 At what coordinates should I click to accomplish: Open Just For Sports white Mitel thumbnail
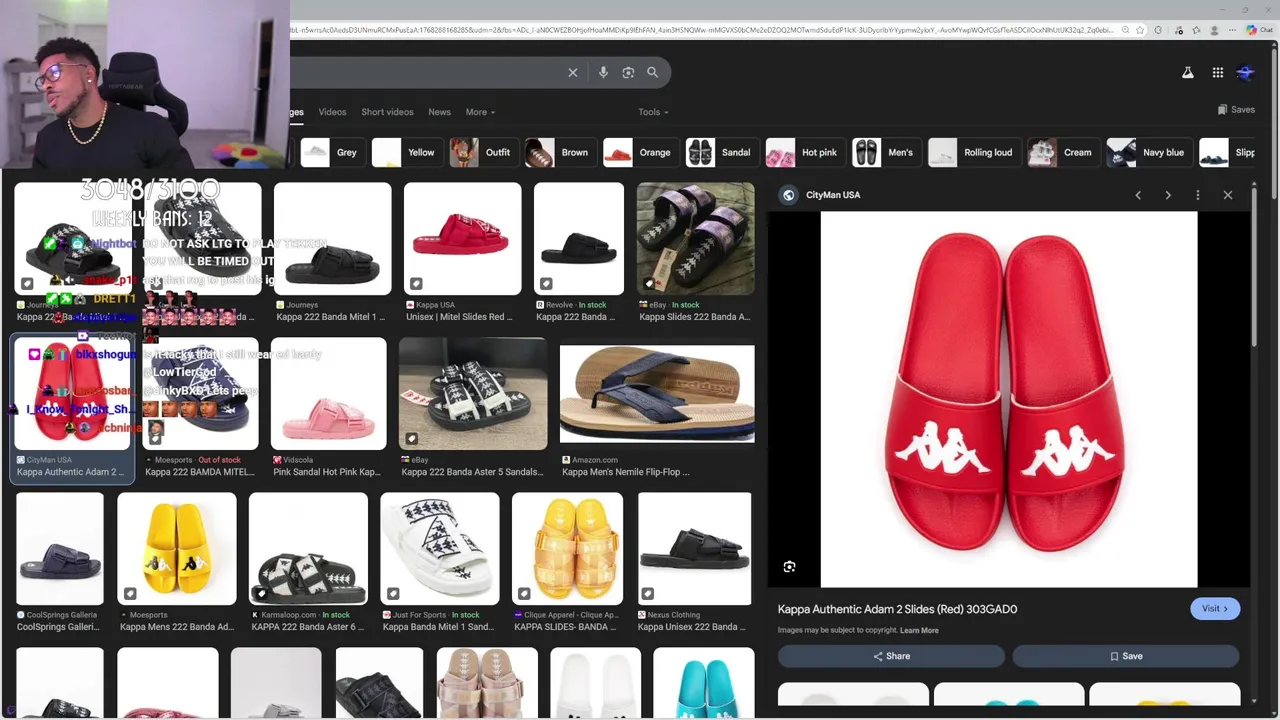pos(439,549)
